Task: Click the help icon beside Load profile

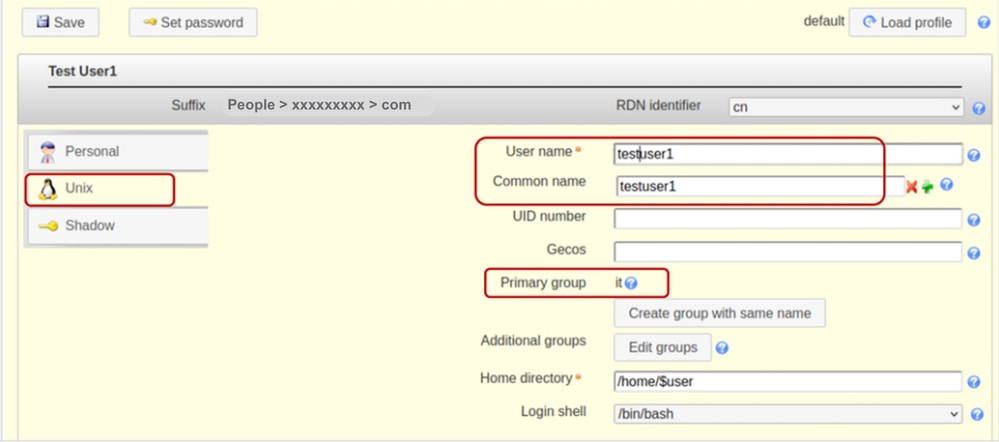Action: pos(984,23)
